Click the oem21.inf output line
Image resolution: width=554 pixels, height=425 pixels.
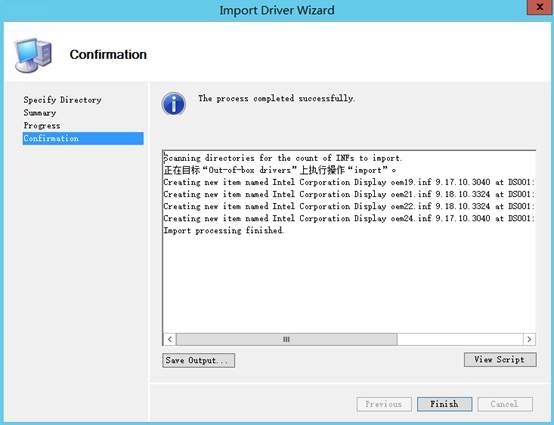click(349, 194)
